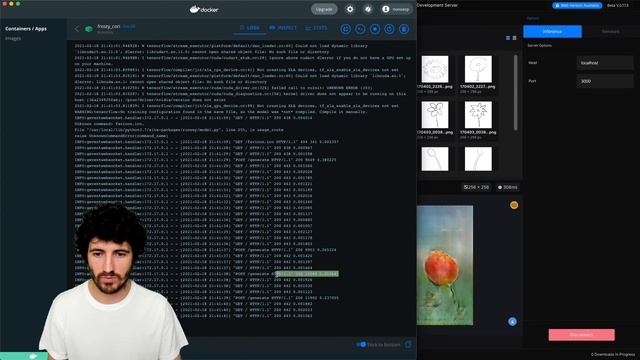
Task: Open container CLI icon
Action: [x=360, y=29]
